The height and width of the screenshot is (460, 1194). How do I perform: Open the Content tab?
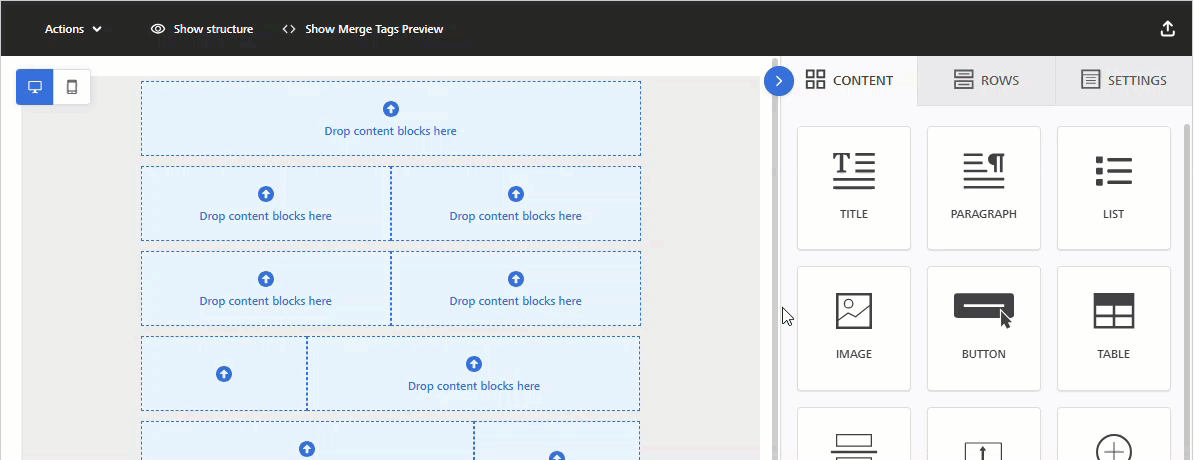[x=849, y=80]
